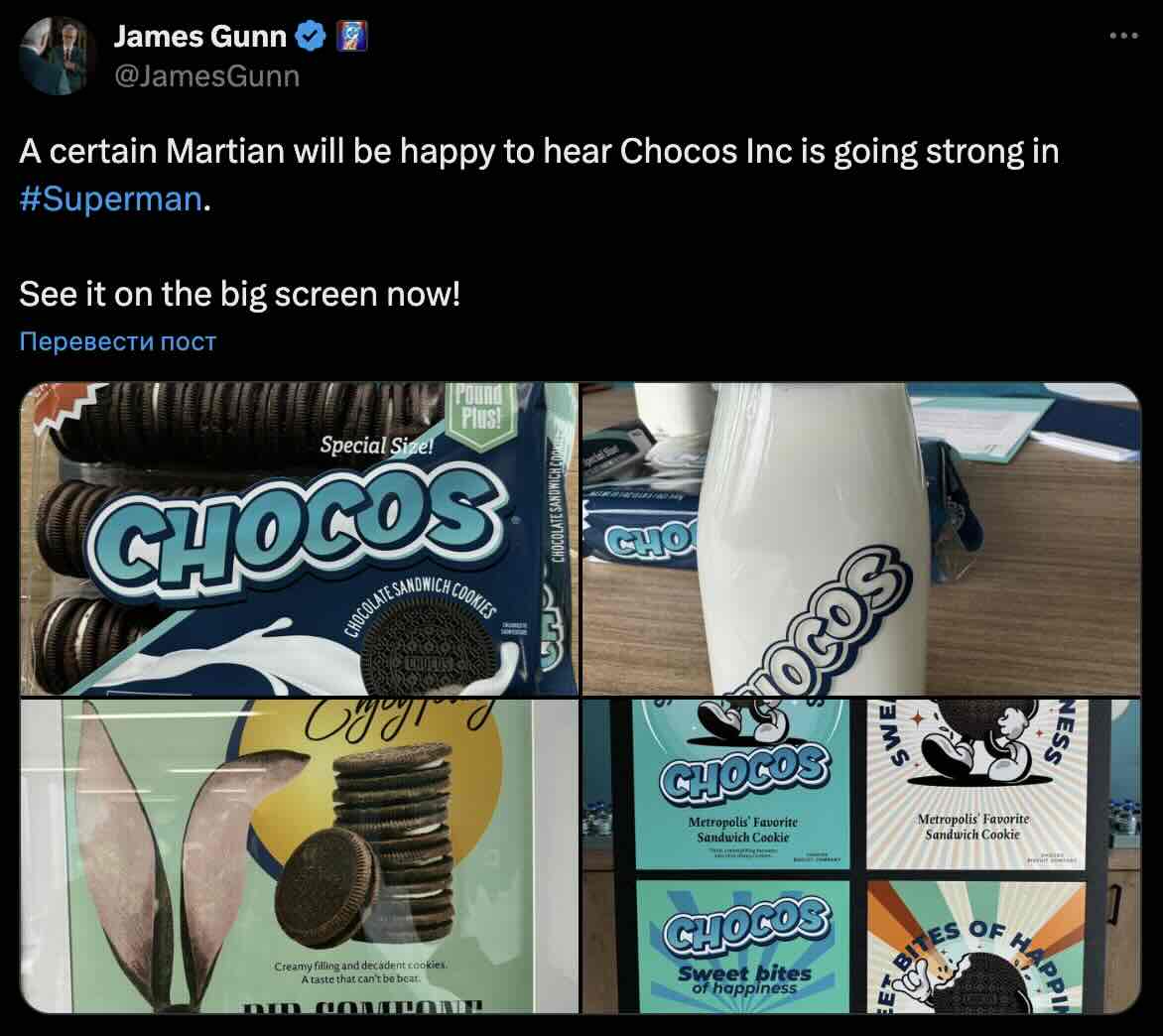
Task: Click the James Gunn display name
Action: coord(199,36)
